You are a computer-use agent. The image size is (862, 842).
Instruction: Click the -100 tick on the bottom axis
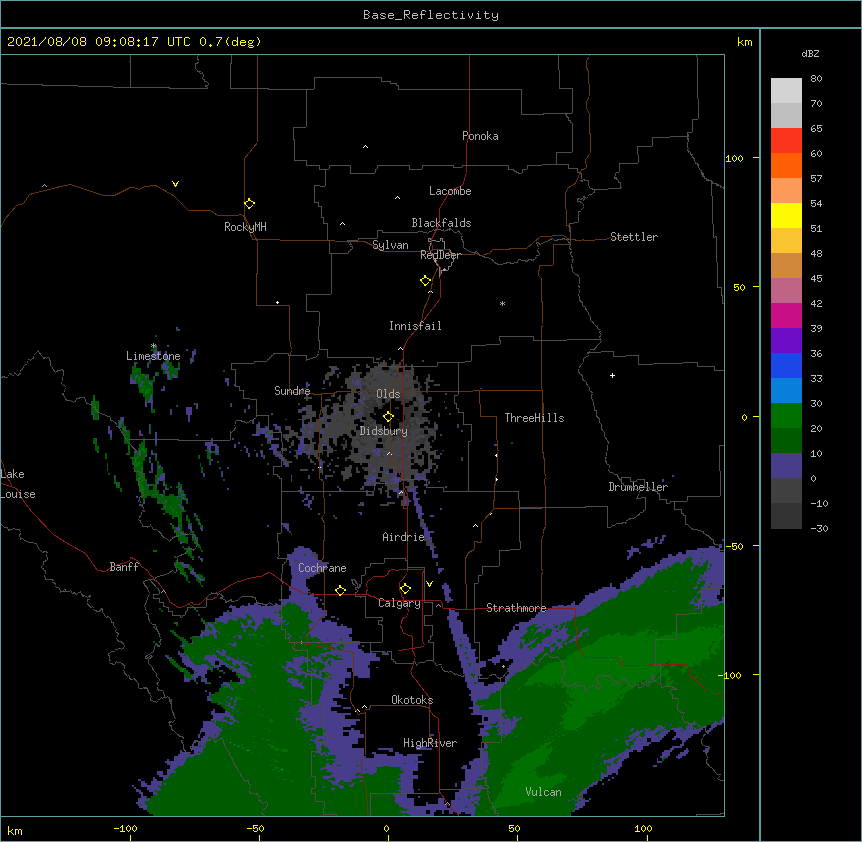[x=125, y=828]
